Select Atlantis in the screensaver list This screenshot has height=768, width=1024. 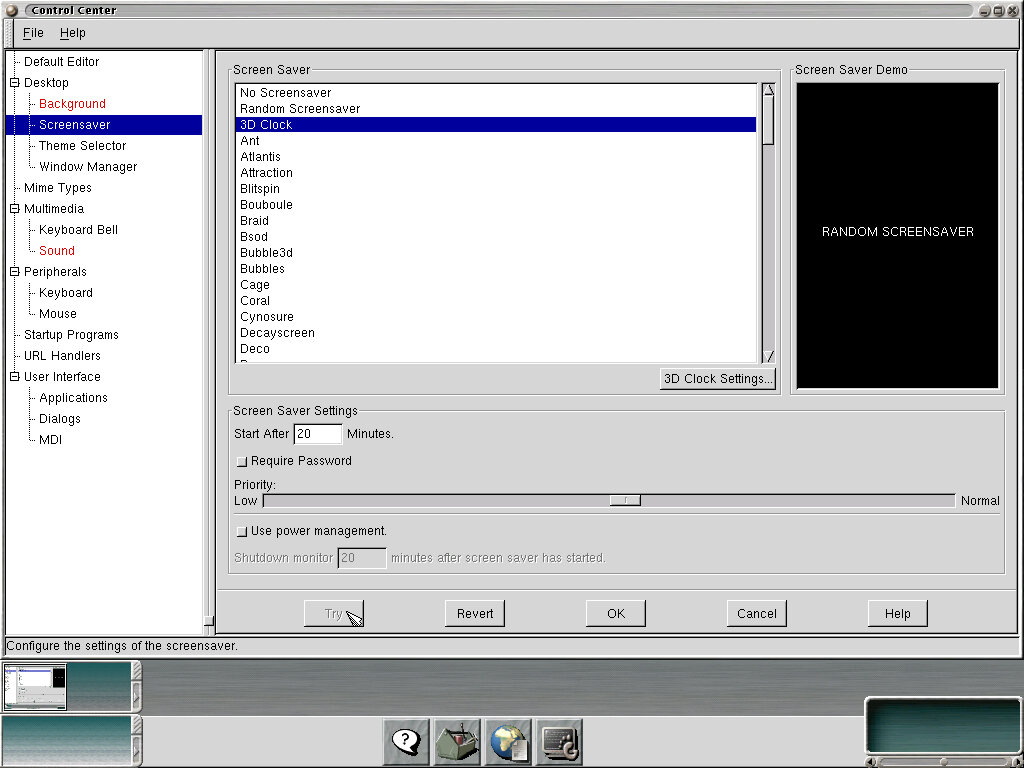[260, 157]
